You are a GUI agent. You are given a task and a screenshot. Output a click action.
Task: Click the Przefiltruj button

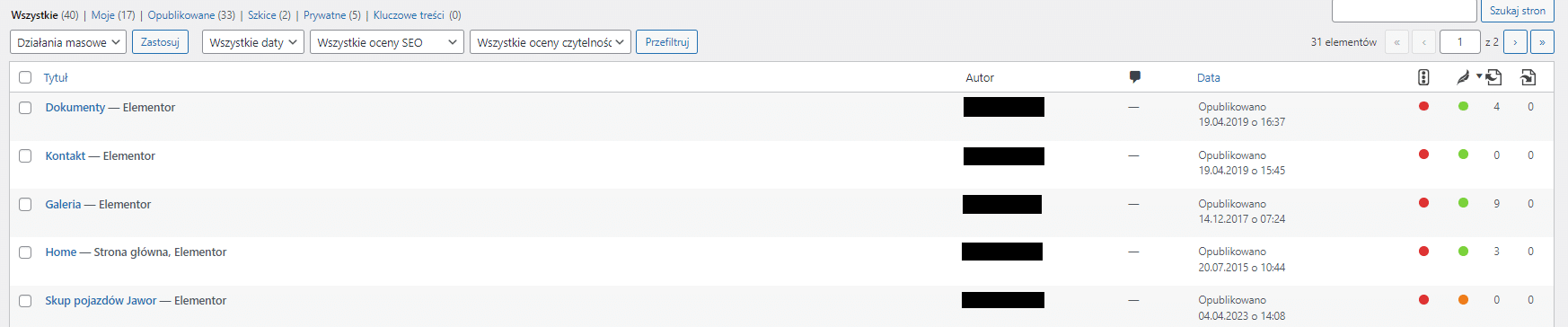[666, 42]
